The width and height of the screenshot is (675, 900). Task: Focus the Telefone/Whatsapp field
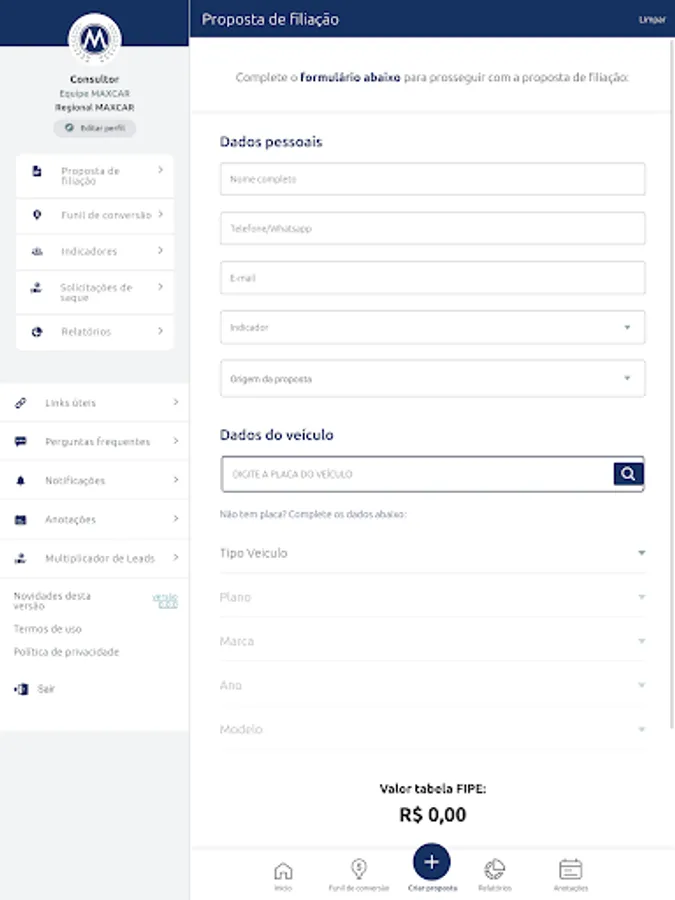(x=432, y=229)
